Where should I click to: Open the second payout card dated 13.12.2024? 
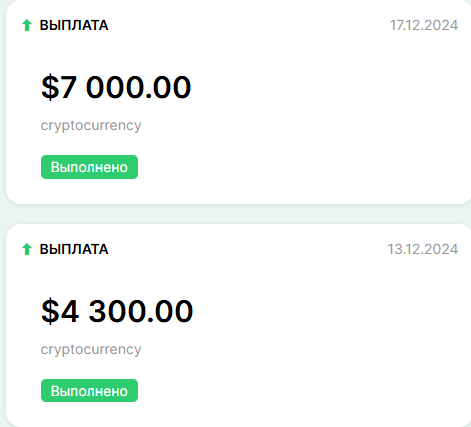tap(238, 325)
